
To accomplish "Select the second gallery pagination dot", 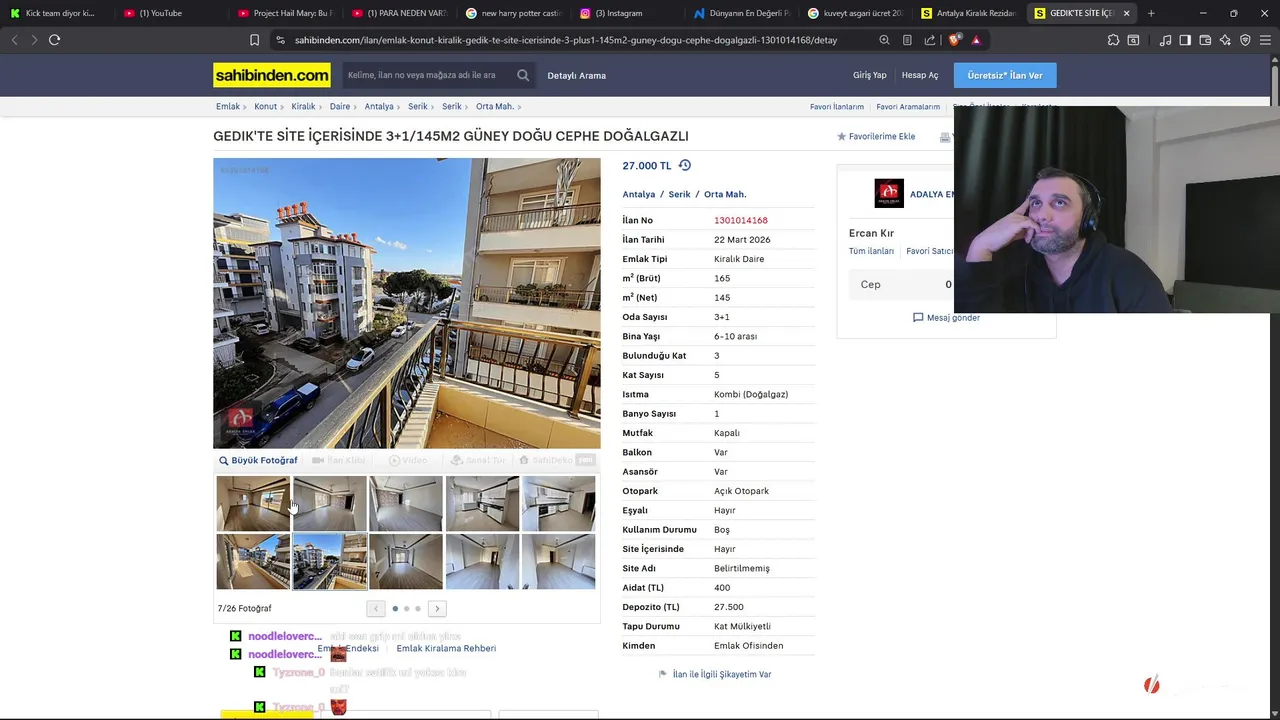I will (x=406, y=608).
